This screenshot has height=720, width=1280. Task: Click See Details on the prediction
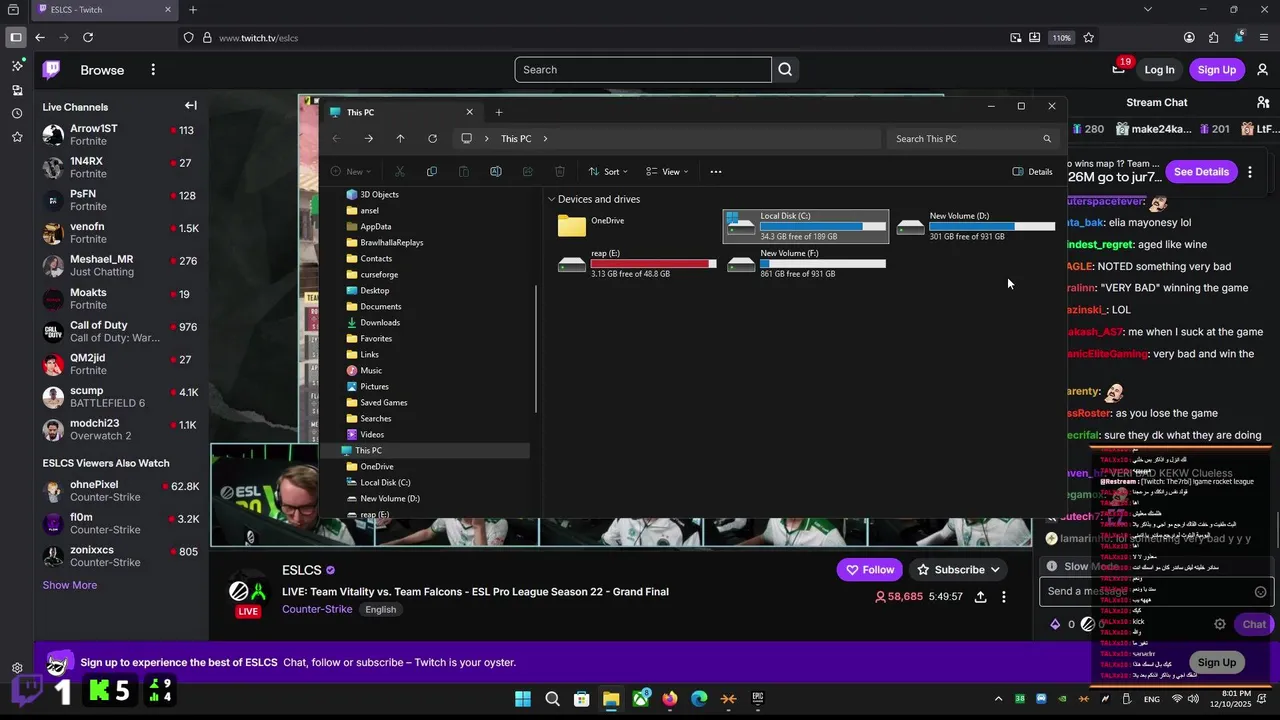(x=1201, y=172)
